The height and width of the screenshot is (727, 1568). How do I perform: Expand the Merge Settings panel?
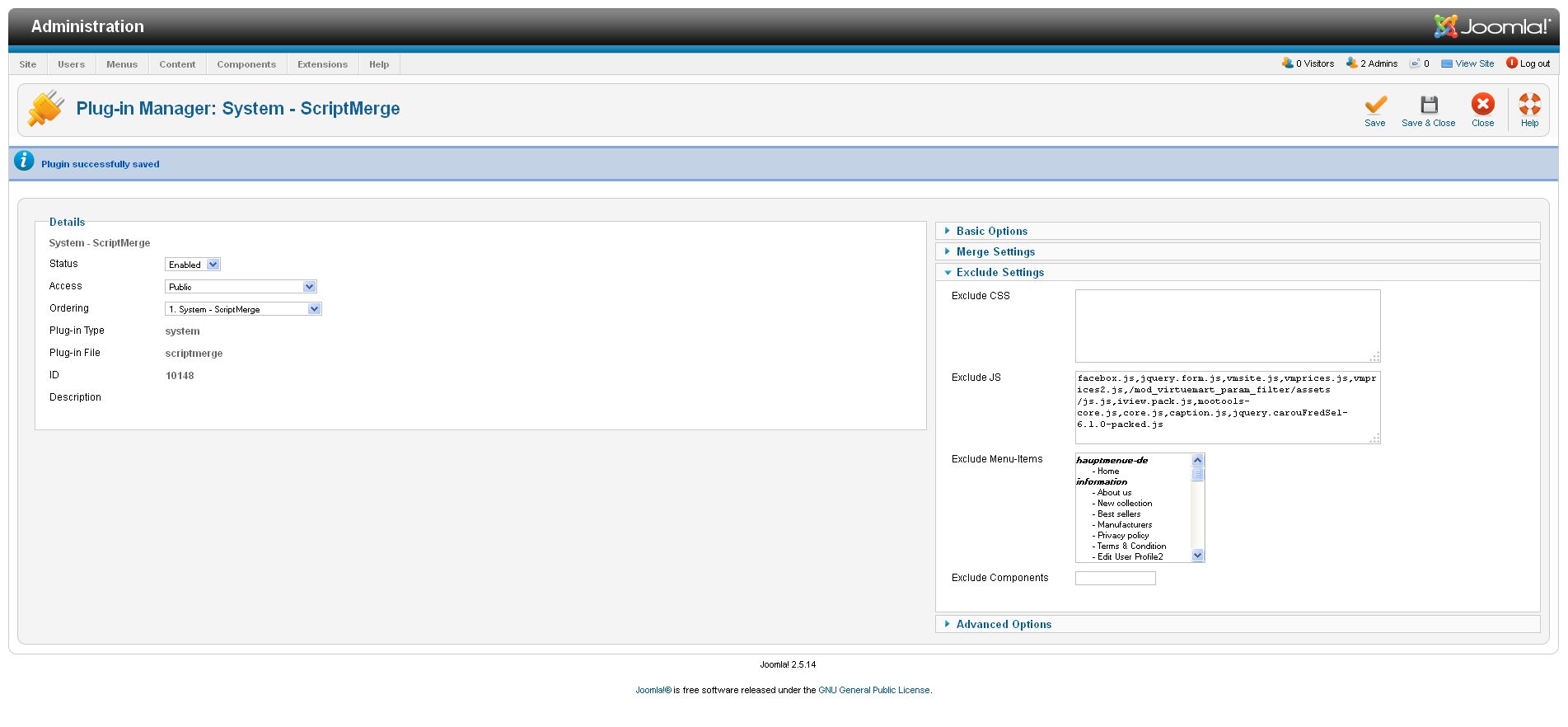[x=995, y=252]
